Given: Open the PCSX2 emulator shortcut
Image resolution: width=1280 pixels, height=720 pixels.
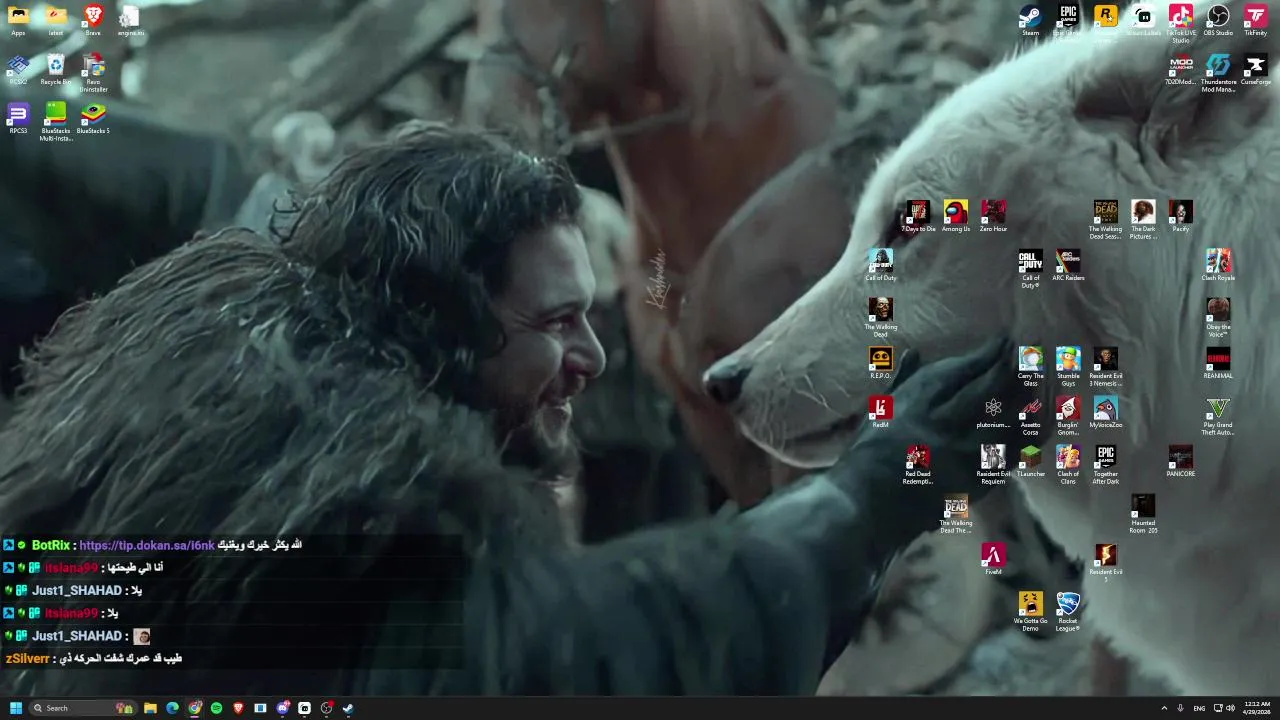Looking at the screenshot, I should [x=18, y=69].
